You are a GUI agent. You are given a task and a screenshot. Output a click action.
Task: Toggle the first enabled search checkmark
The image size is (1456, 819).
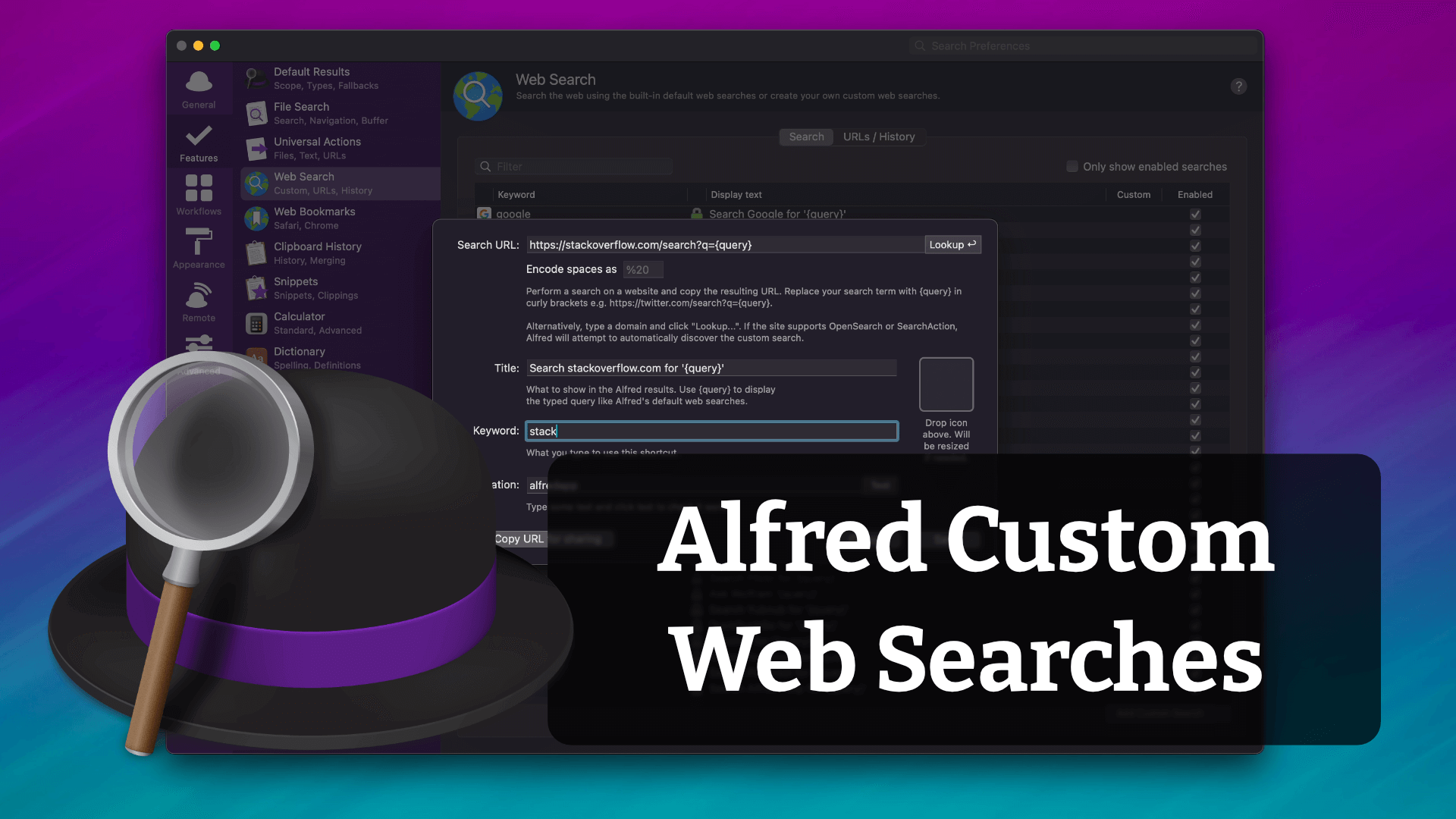click(1195, 214)
